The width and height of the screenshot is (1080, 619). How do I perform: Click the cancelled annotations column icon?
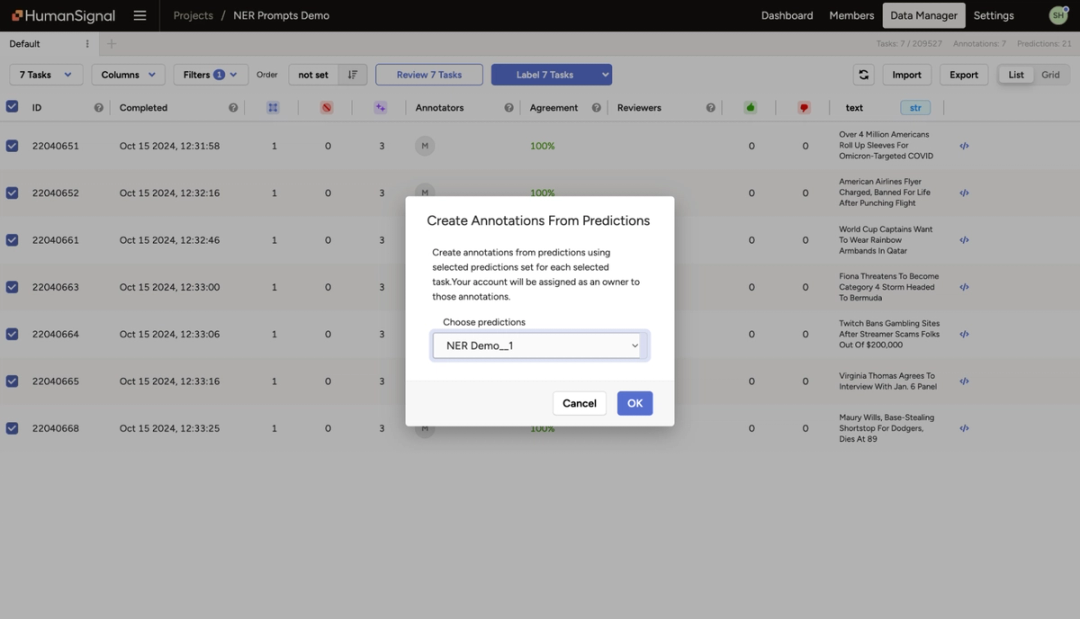[327, 107]
